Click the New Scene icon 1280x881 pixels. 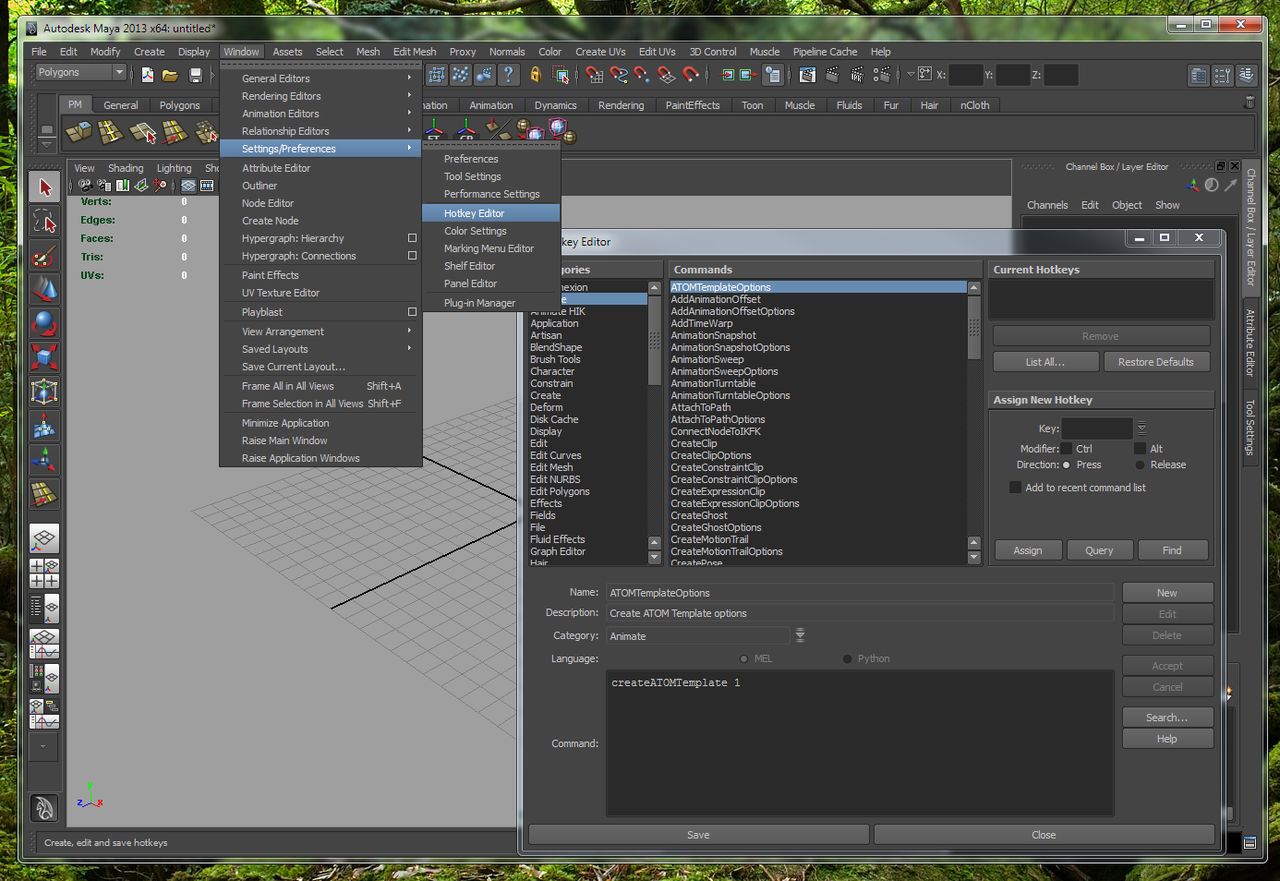147,74
